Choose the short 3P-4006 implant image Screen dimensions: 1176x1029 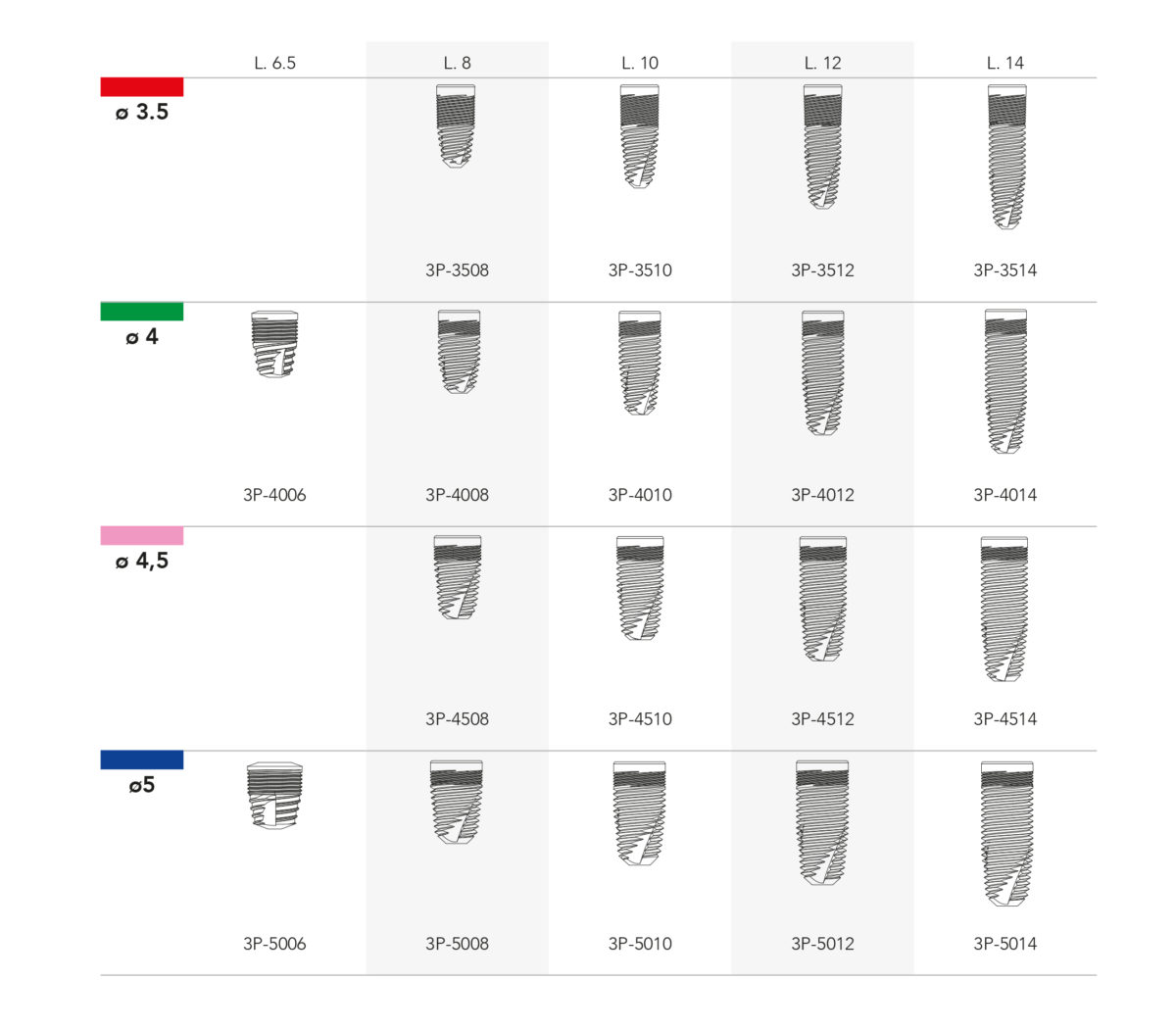click(x=274, y=345)
